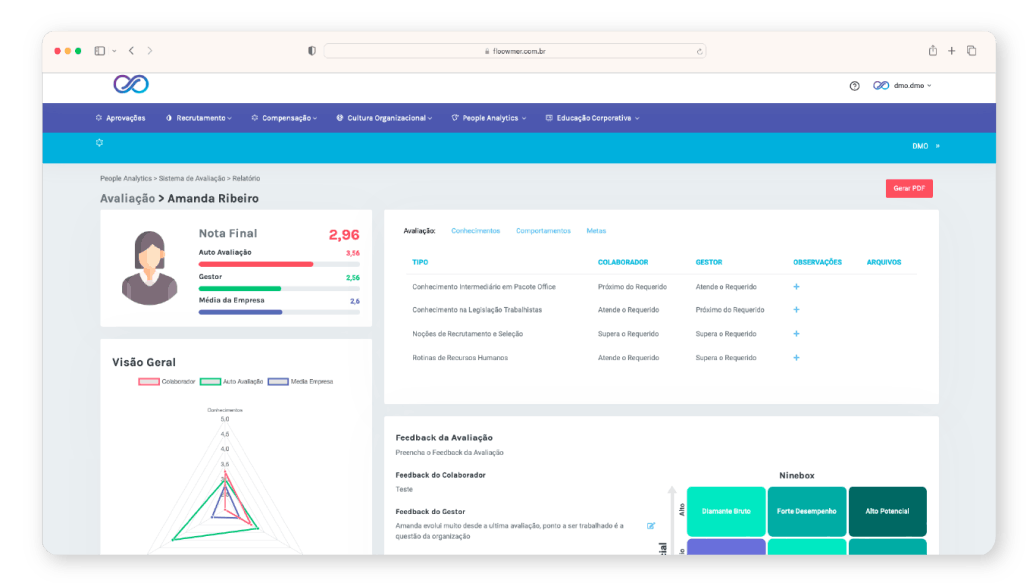Add observation for Legislação Trabalhistas row

coord(796,310)
